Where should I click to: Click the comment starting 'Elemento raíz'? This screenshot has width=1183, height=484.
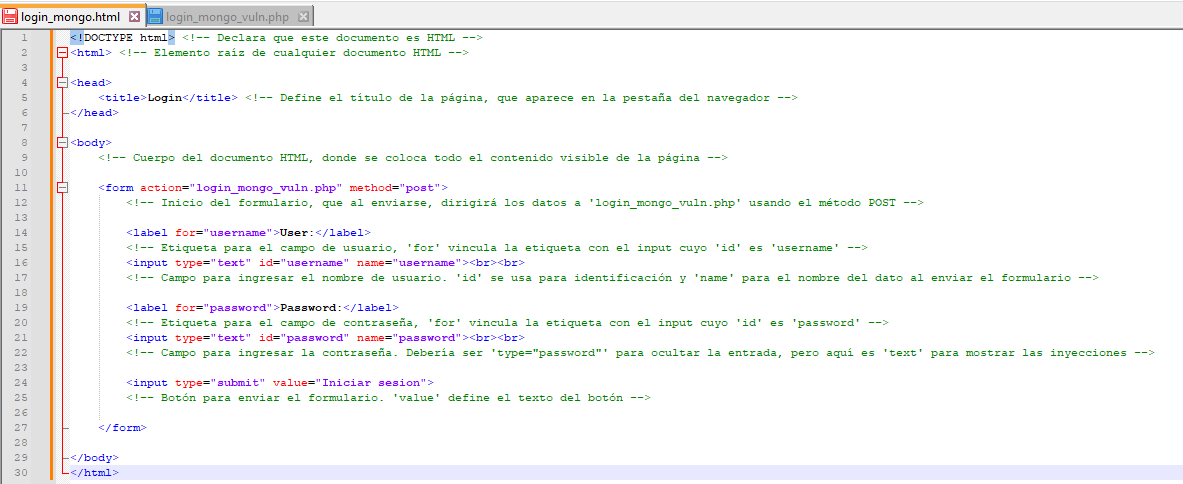[293, 53]
